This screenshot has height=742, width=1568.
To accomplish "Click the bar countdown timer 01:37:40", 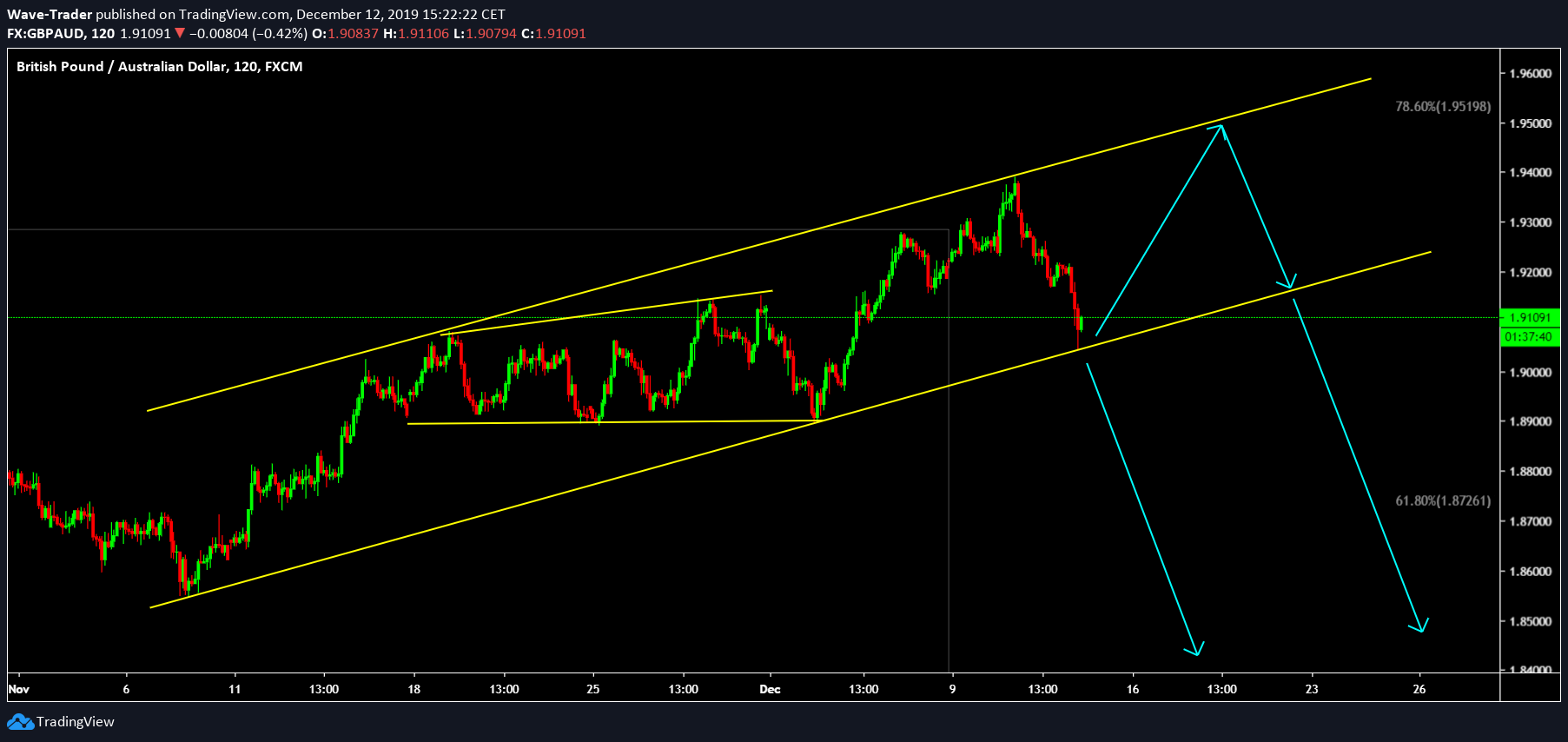I will (1530, 337).
